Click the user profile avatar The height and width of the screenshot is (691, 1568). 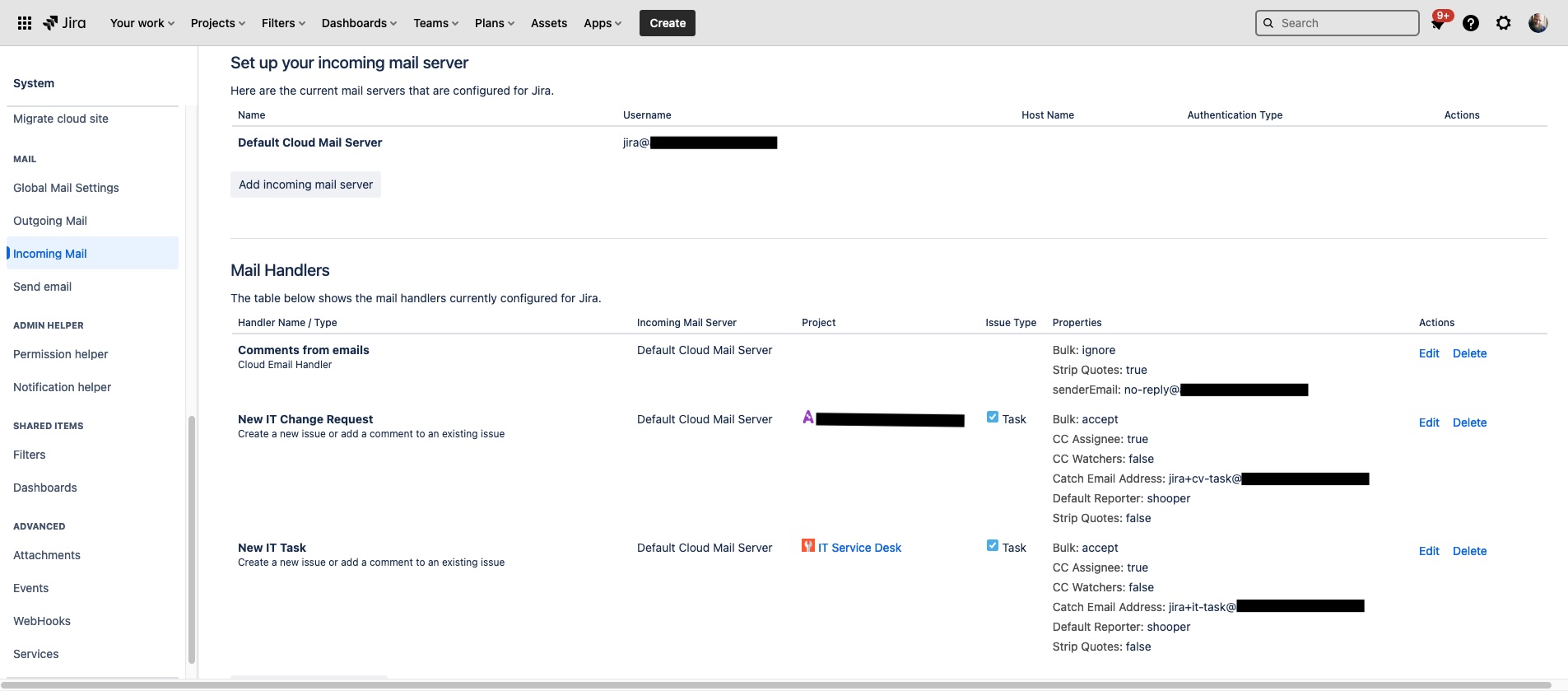1538,23
